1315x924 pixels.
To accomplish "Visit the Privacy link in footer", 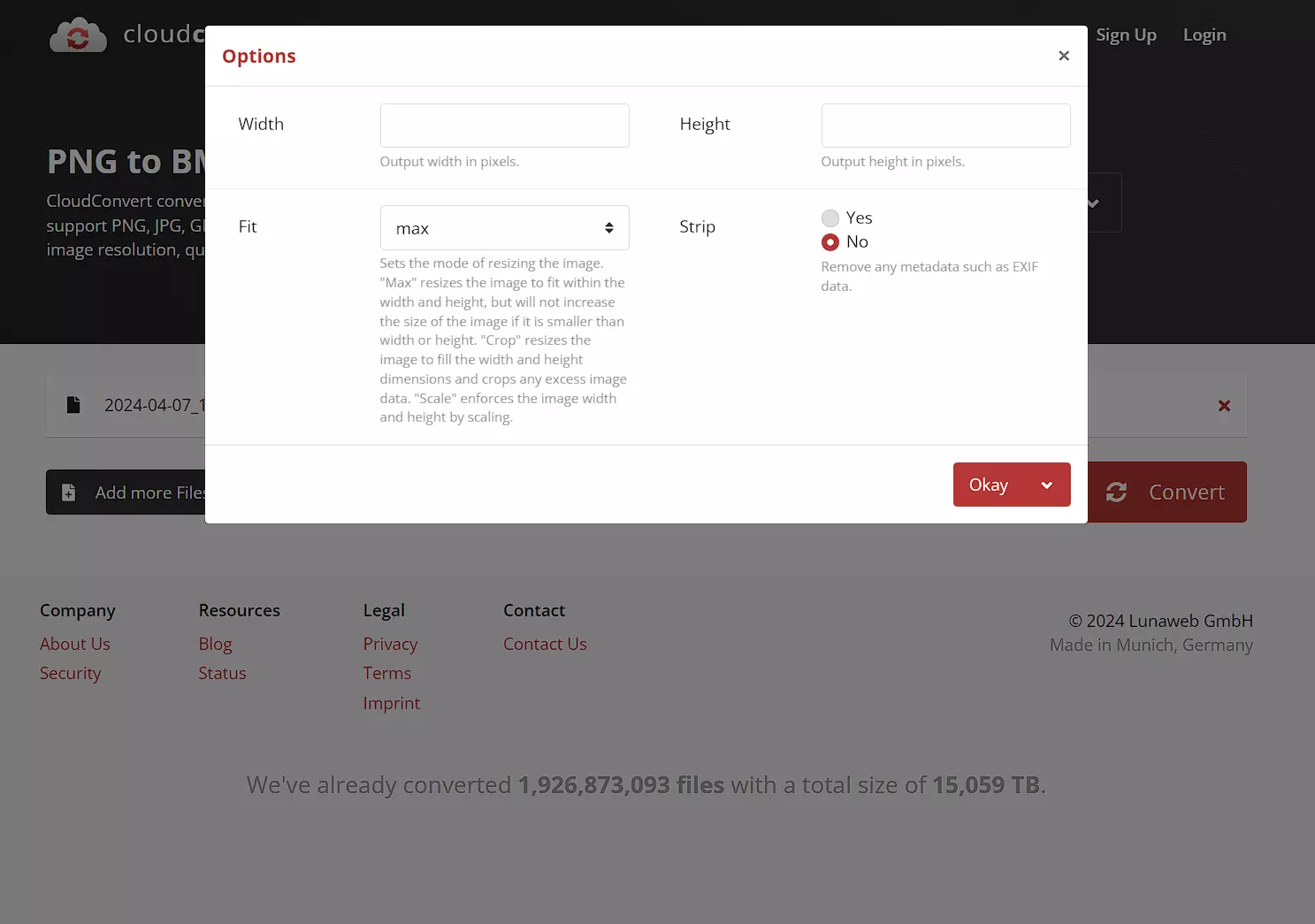I will point(390,645).
